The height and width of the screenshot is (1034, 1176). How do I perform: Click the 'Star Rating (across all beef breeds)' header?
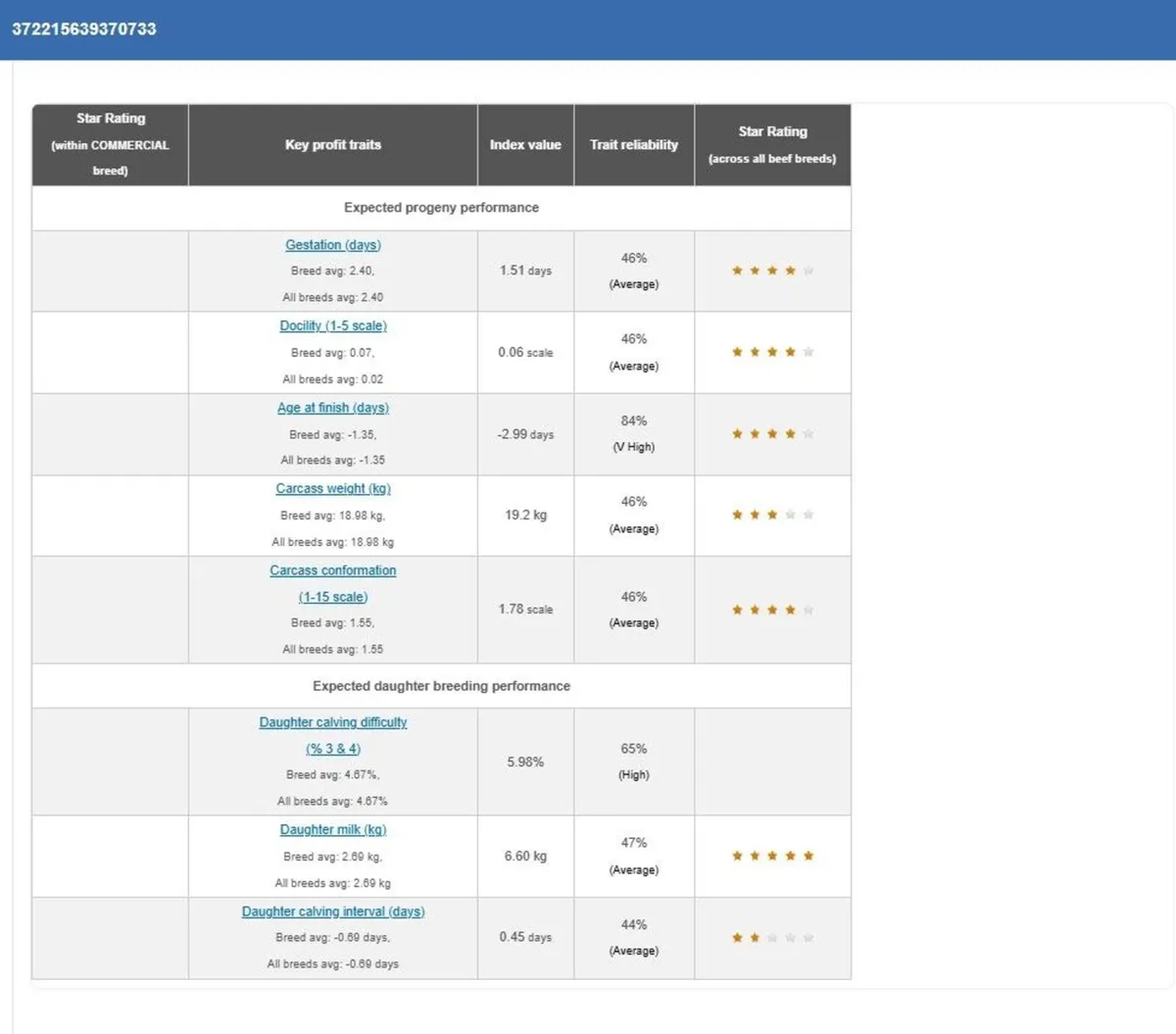tap(772, 145)
